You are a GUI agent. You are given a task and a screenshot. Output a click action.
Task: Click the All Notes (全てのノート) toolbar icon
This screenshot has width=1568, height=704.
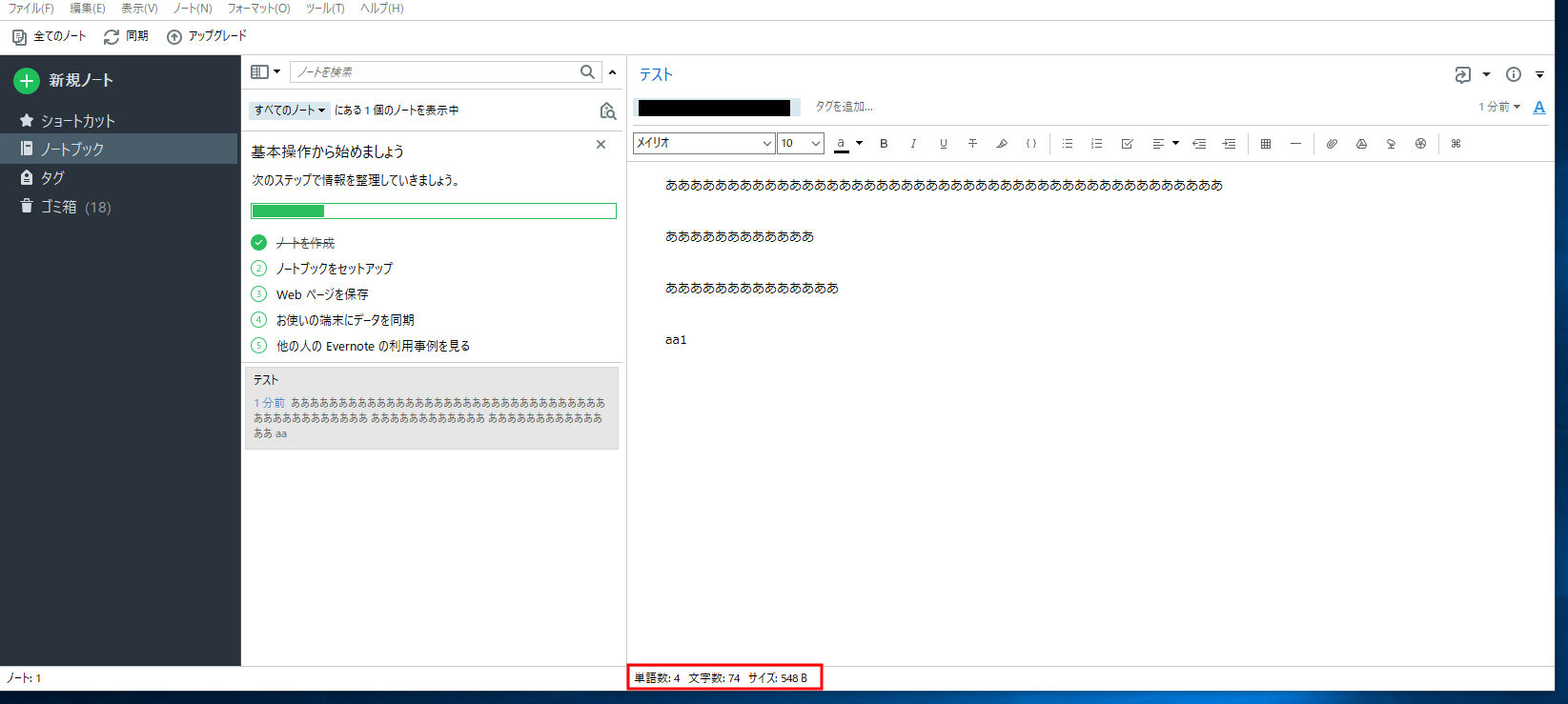(19, 37)
